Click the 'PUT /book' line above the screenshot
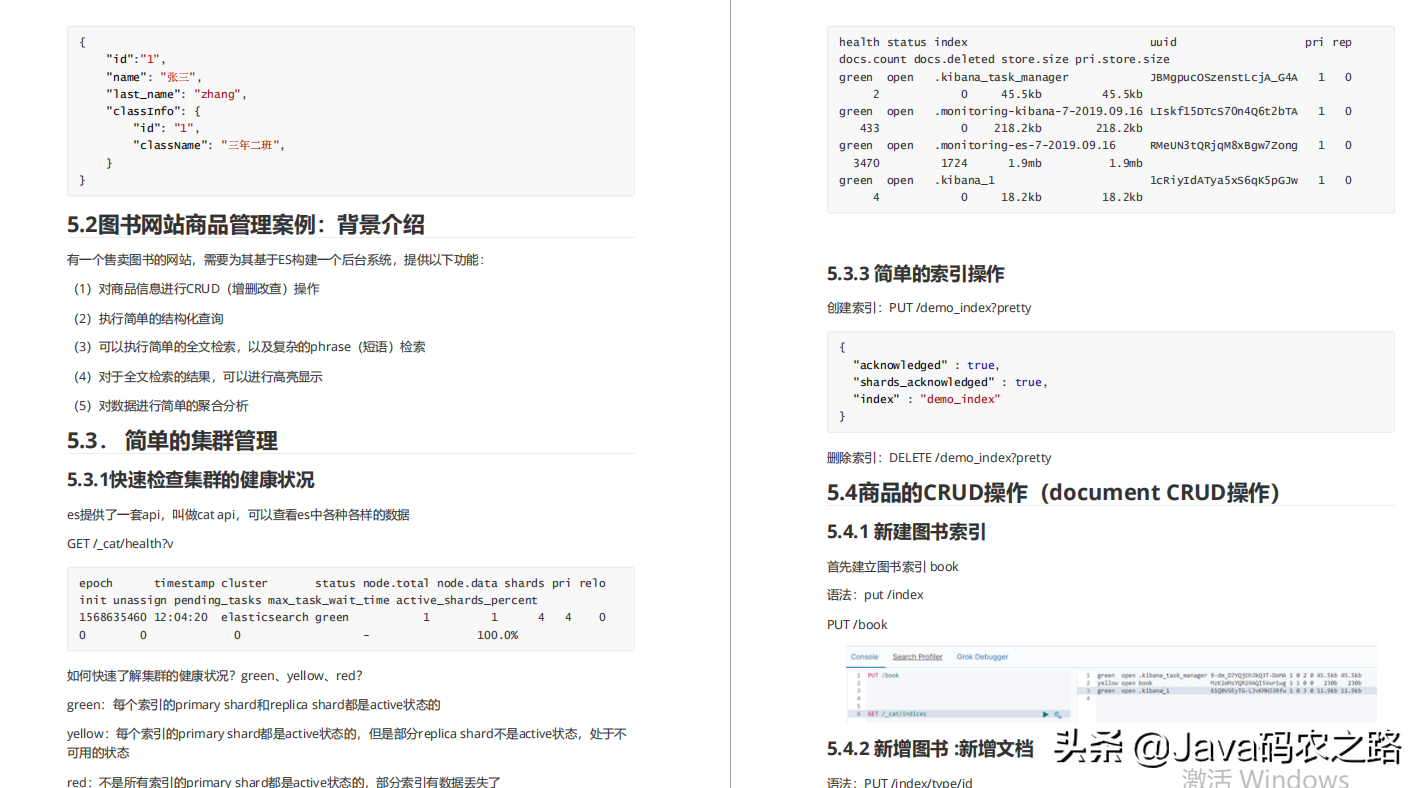The height and width of the screenshot is (788, 1425). tap(857, 625)
